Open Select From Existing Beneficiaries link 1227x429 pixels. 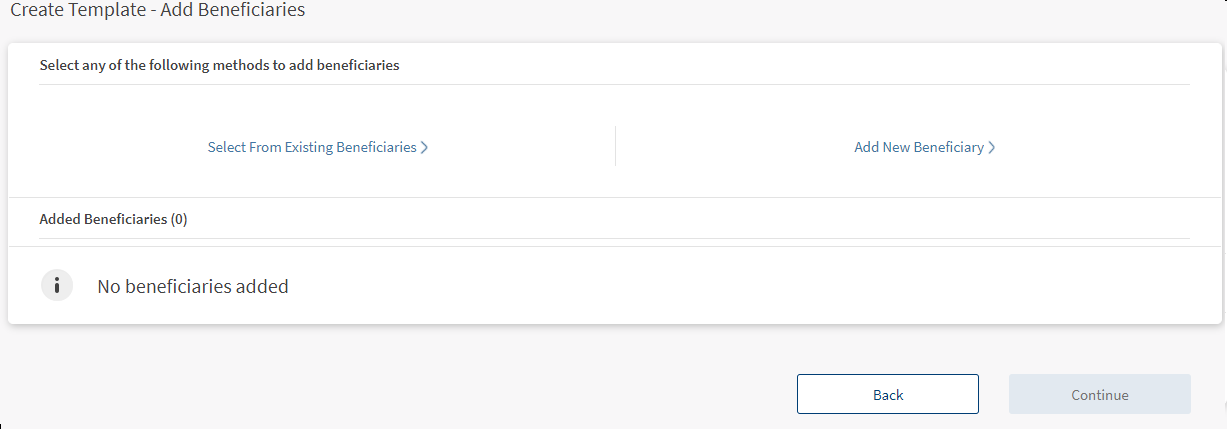coord(311,147)
